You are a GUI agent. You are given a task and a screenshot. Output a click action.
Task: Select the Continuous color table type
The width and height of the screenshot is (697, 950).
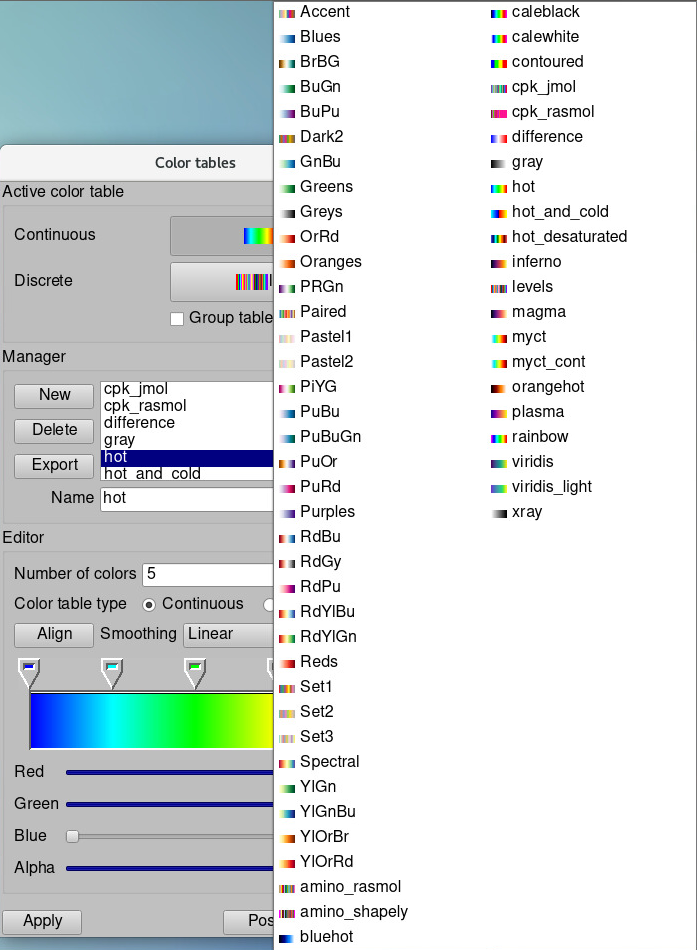click(x=150, y=604)
